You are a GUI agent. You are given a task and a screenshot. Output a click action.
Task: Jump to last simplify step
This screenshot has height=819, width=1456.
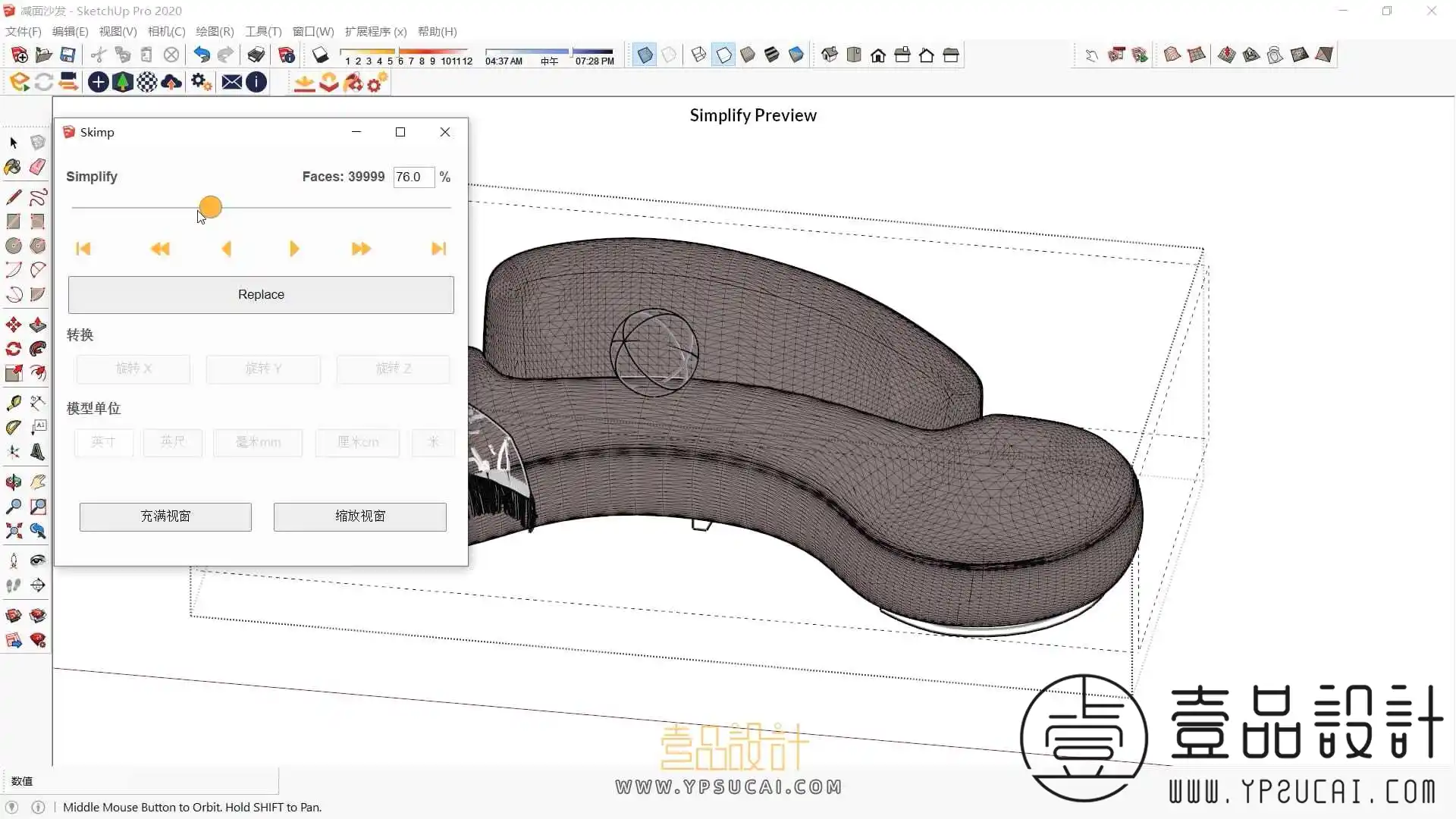(x=438, y=249)
